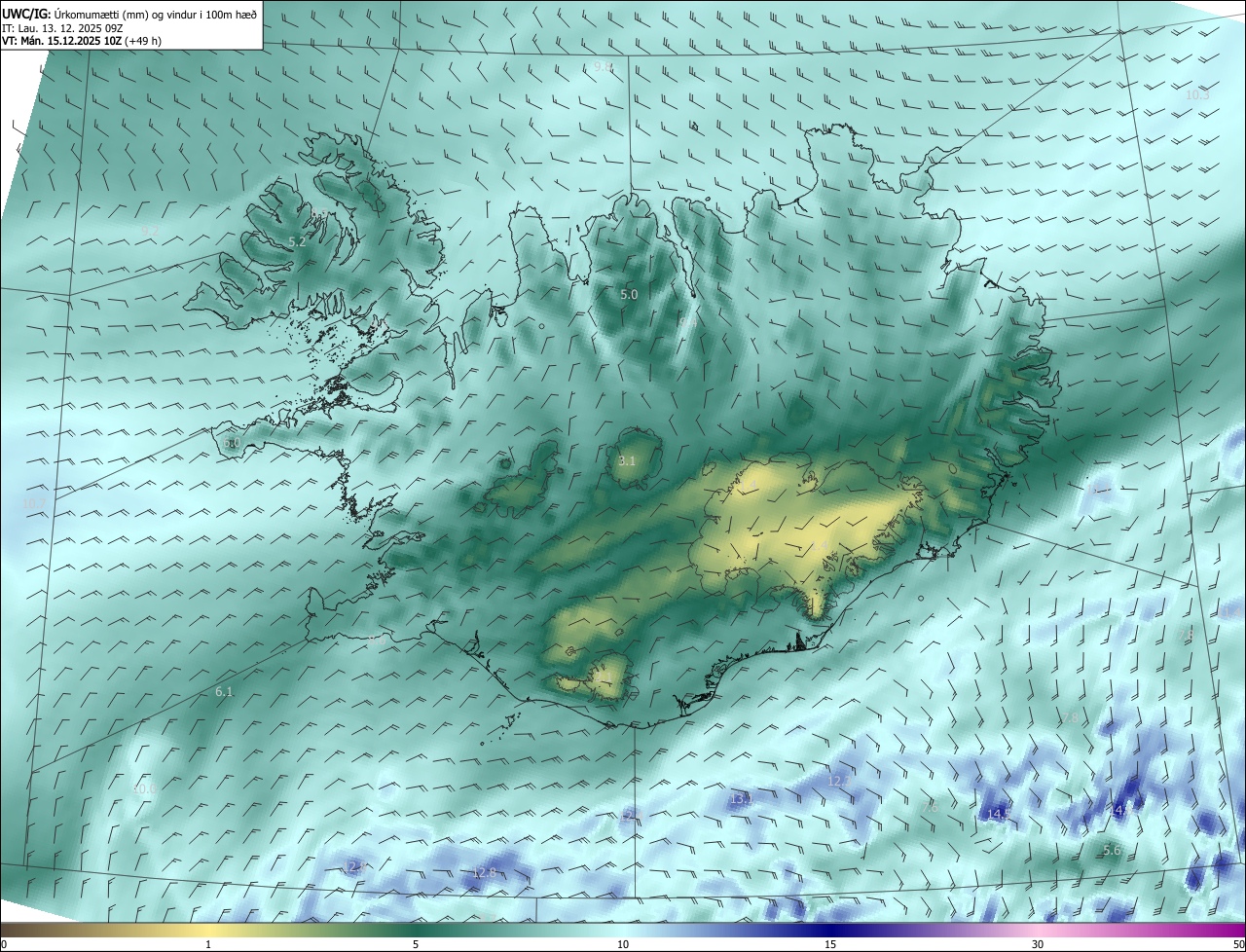1246x952 pixels.
Task: Click the '5.6' value label on the map
Action: [1112, 850]
